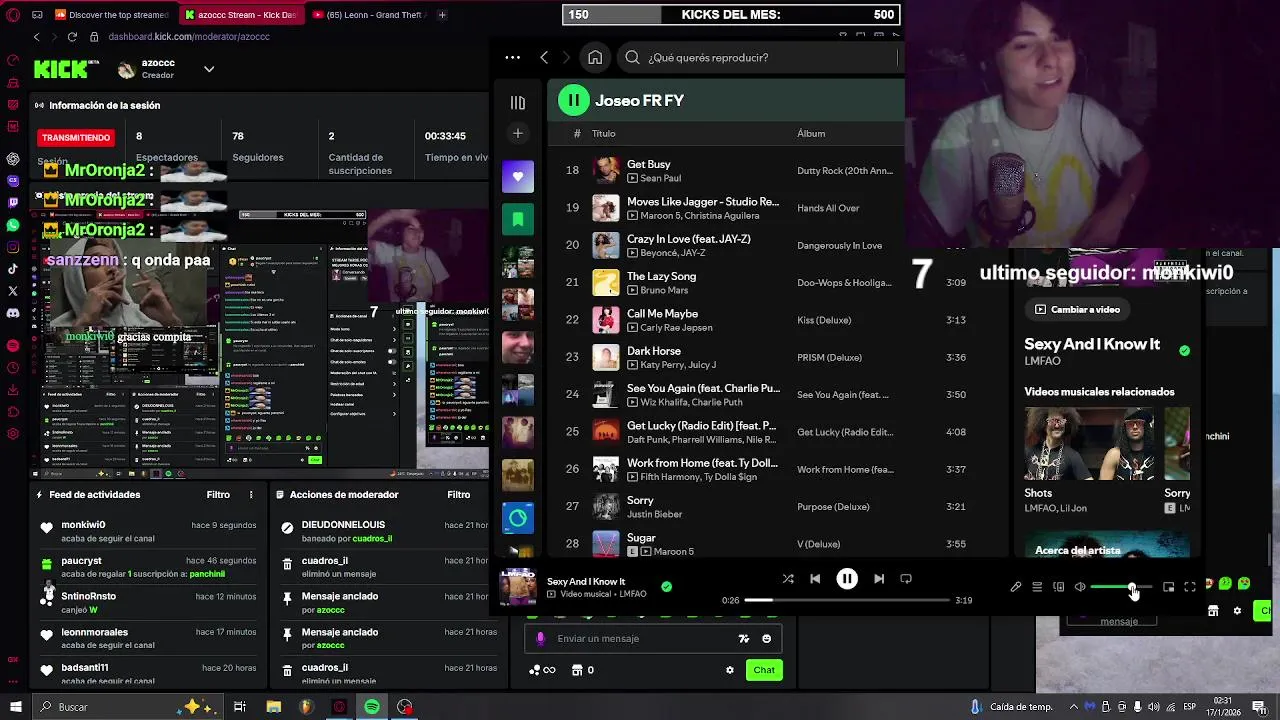Open the emoji picker in chat input
The width and height of the screenshot is (1280, 720).
coord(767,639)
